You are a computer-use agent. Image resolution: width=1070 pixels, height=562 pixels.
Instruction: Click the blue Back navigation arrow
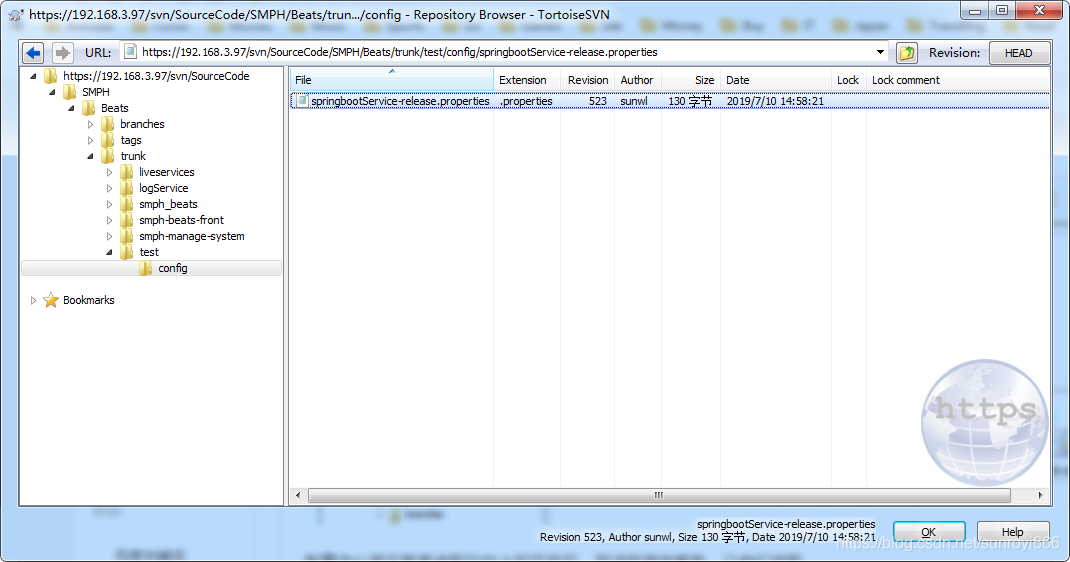[x=33, y=53]
